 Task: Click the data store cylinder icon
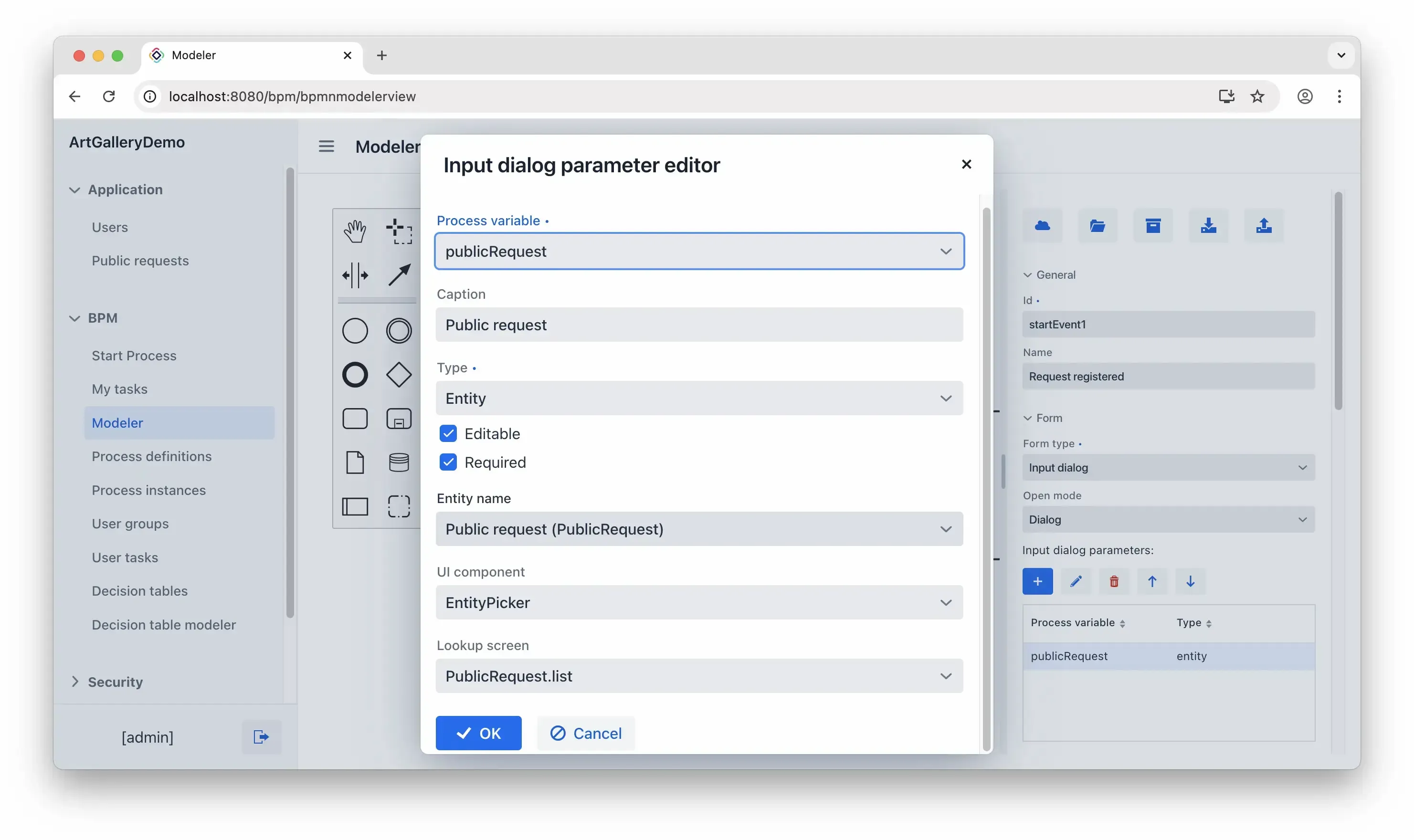[399, 462]
